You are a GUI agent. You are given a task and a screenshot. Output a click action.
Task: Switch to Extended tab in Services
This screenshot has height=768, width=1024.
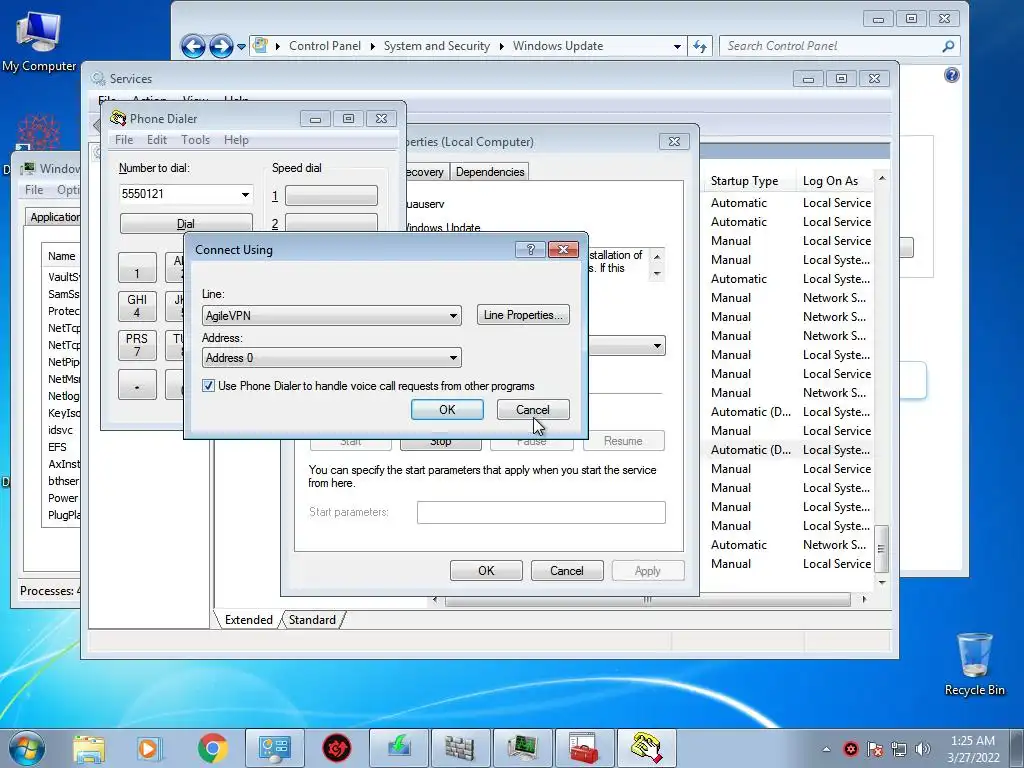pos(248,620)
